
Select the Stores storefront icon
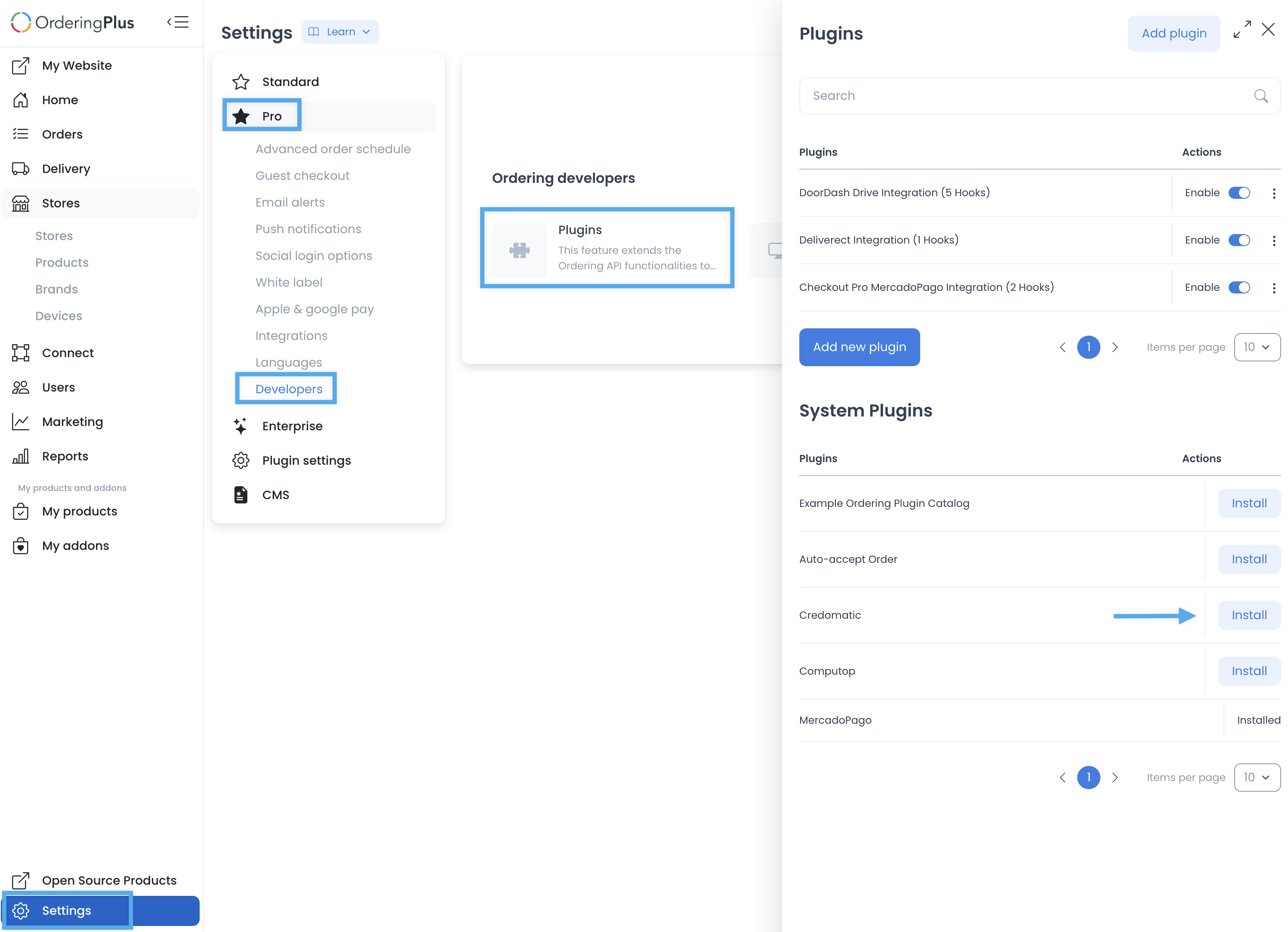21,204
